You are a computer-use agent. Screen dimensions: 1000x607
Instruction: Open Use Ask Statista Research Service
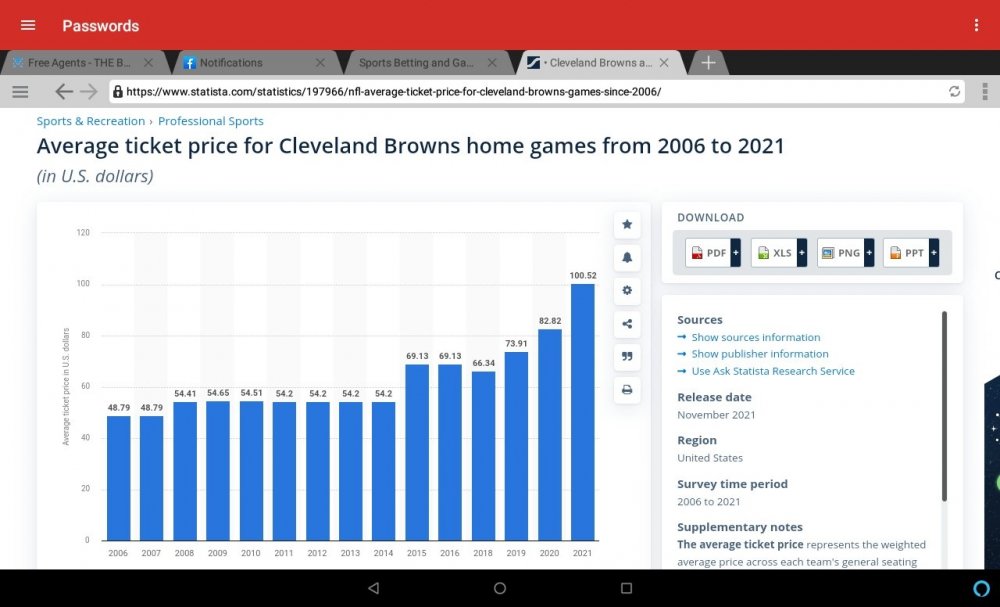773,371
